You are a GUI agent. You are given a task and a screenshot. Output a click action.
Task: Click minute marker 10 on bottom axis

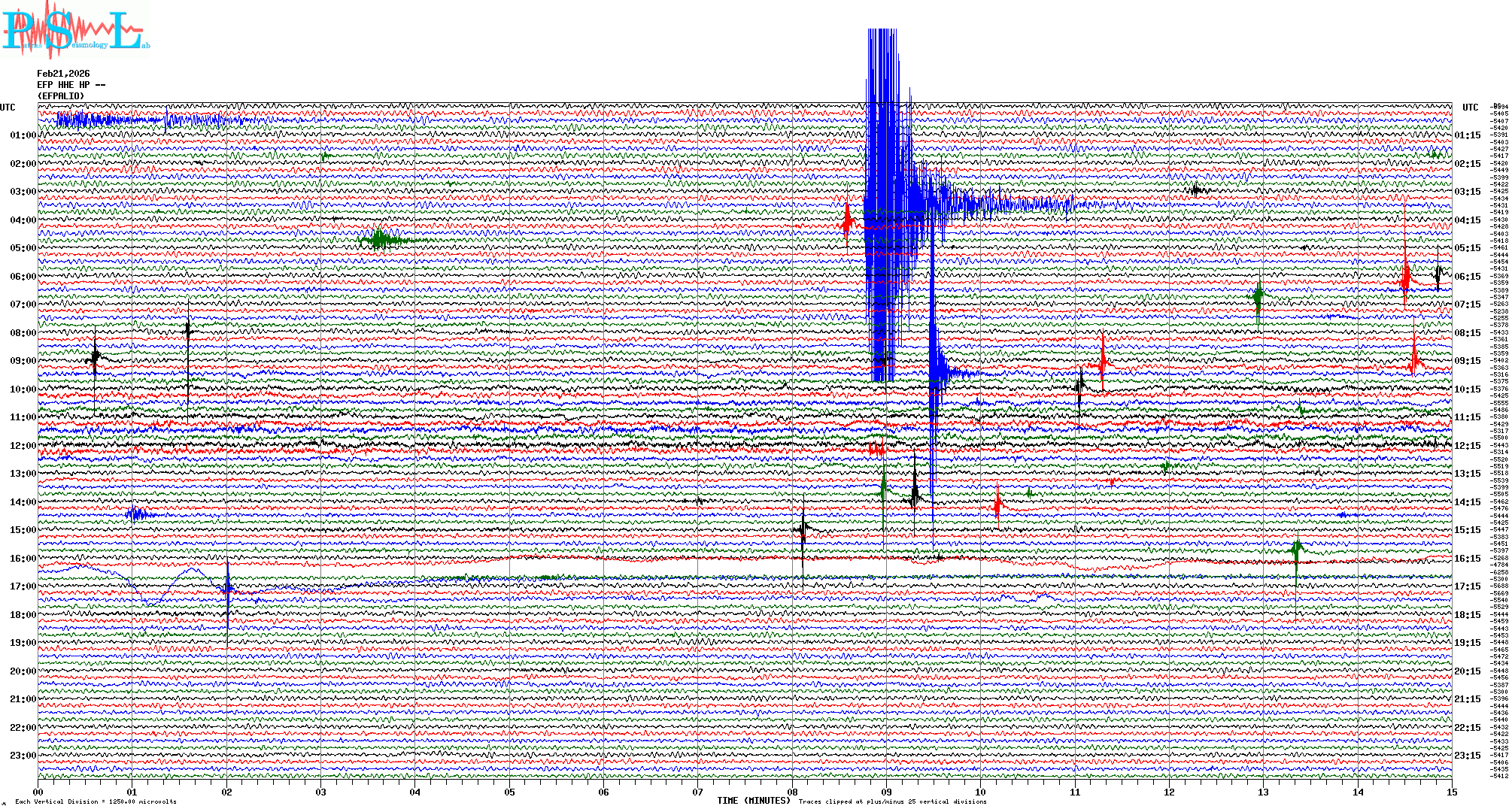pos(980,792)
